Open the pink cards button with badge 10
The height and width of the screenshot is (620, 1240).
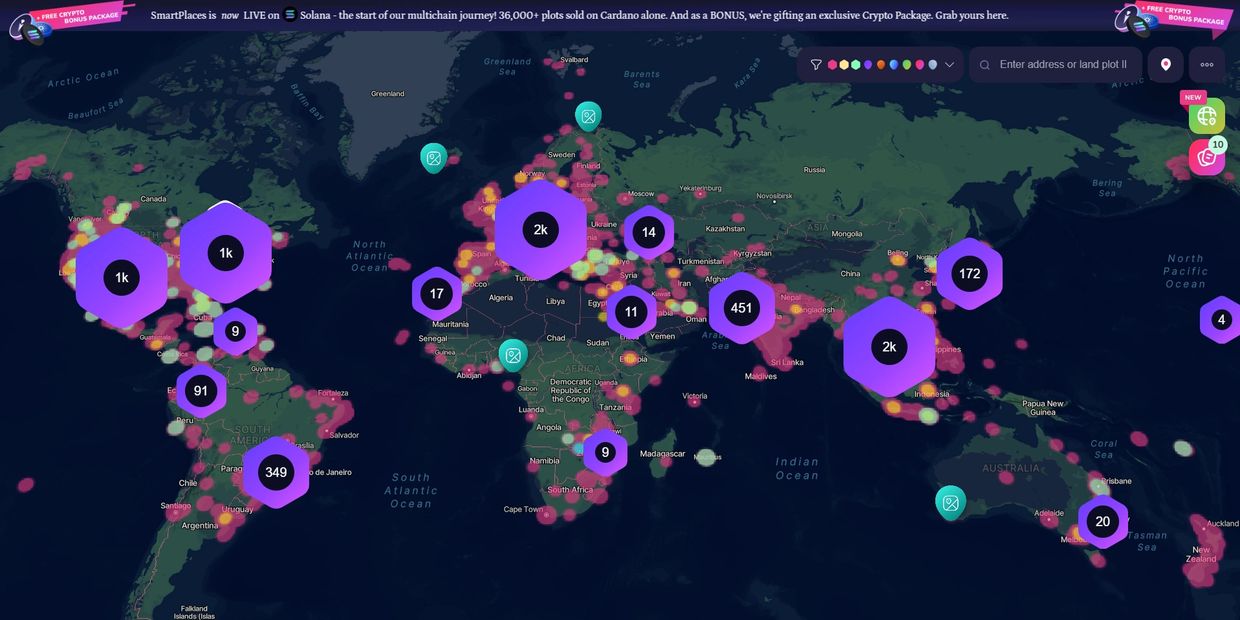click(1206, 158)
